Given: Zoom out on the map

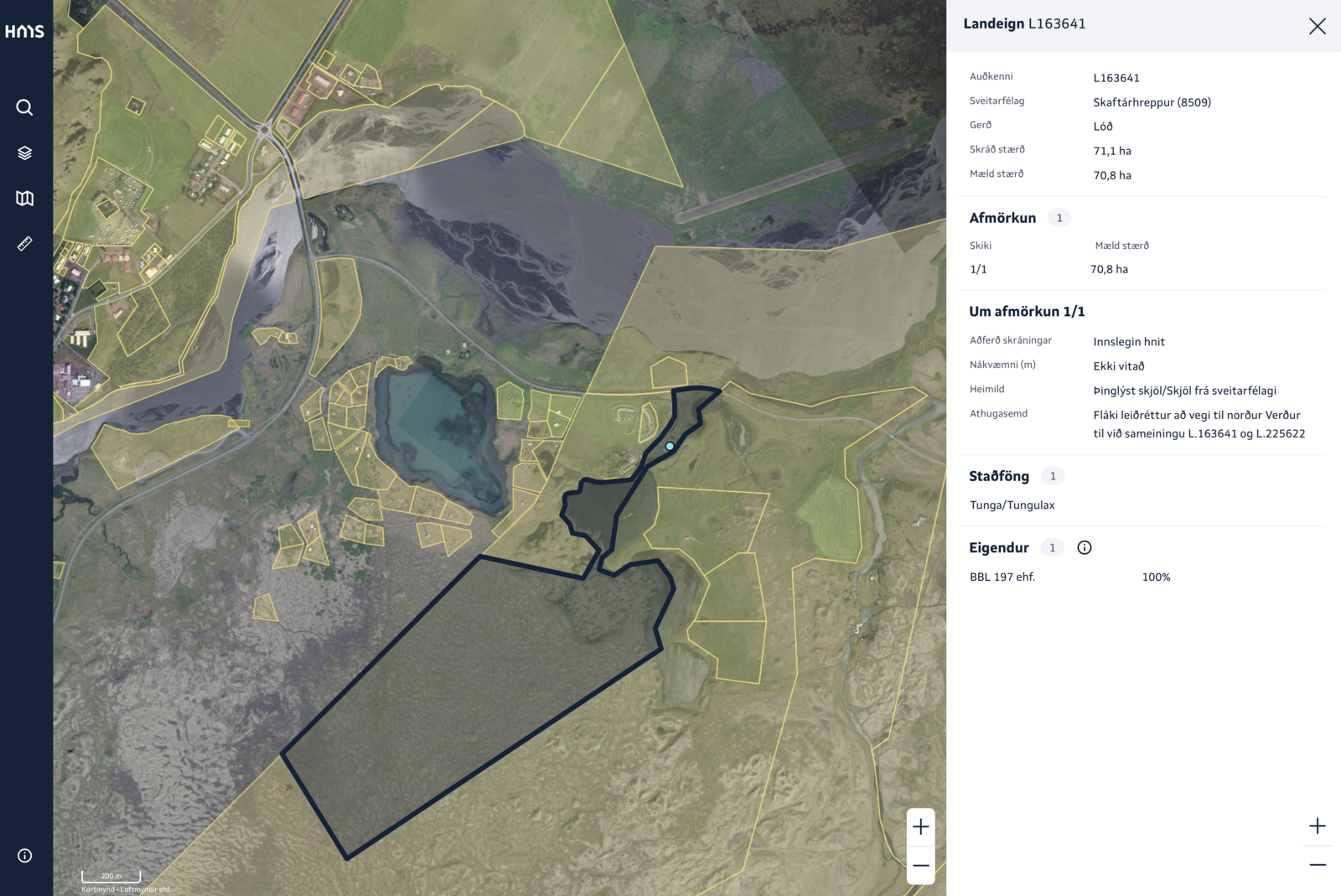Looking at the screenshot, I should click(921, 866).
